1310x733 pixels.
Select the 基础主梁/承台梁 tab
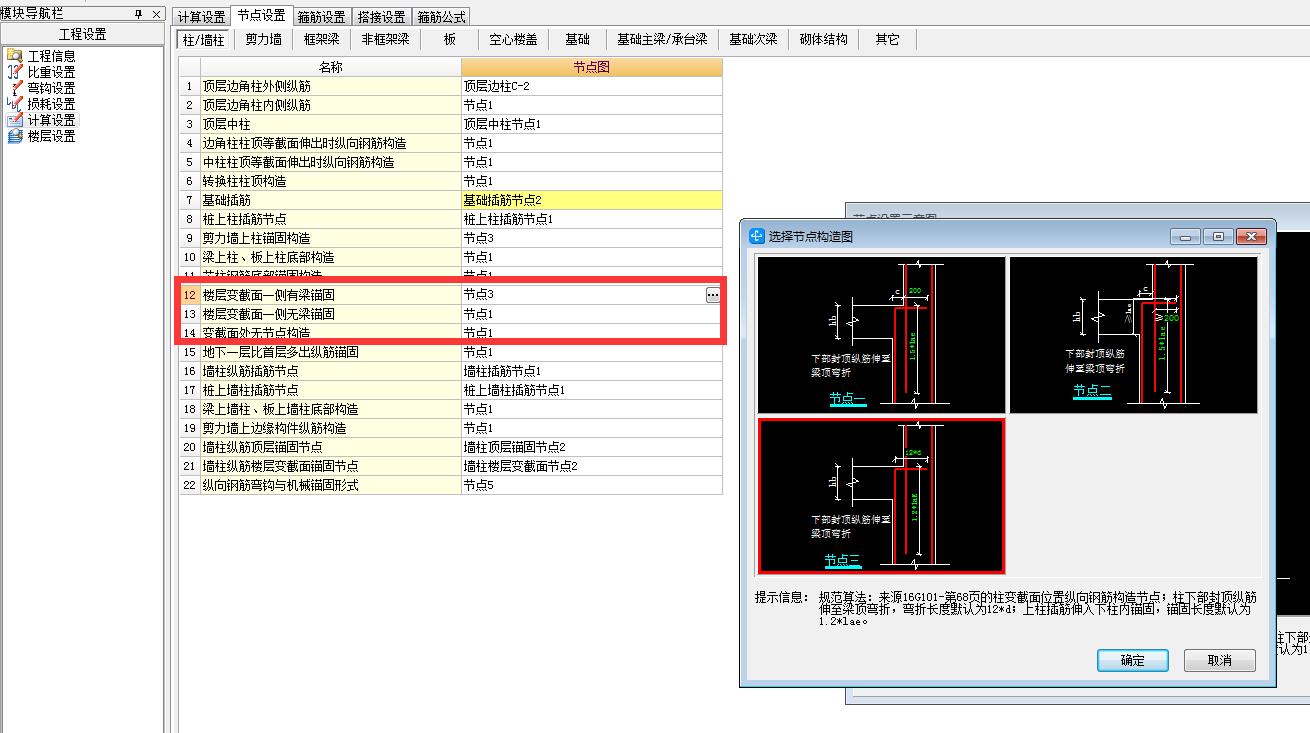click(x=661, y=39)
